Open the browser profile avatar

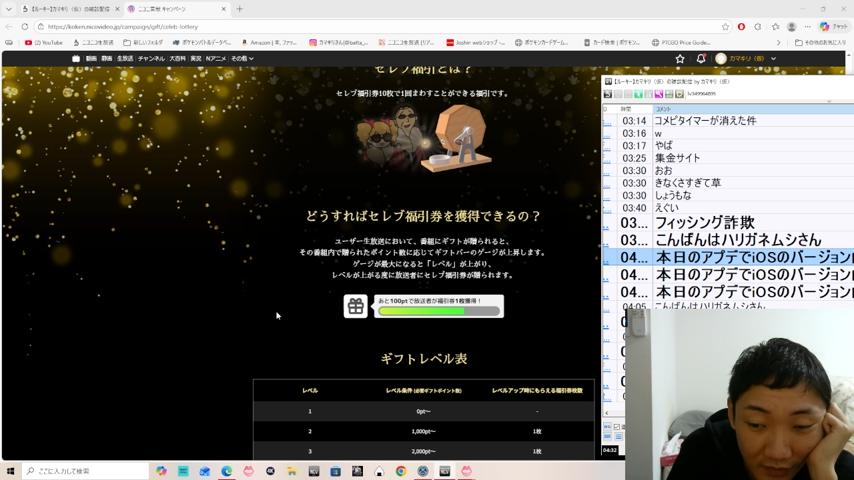pos(791,27)
